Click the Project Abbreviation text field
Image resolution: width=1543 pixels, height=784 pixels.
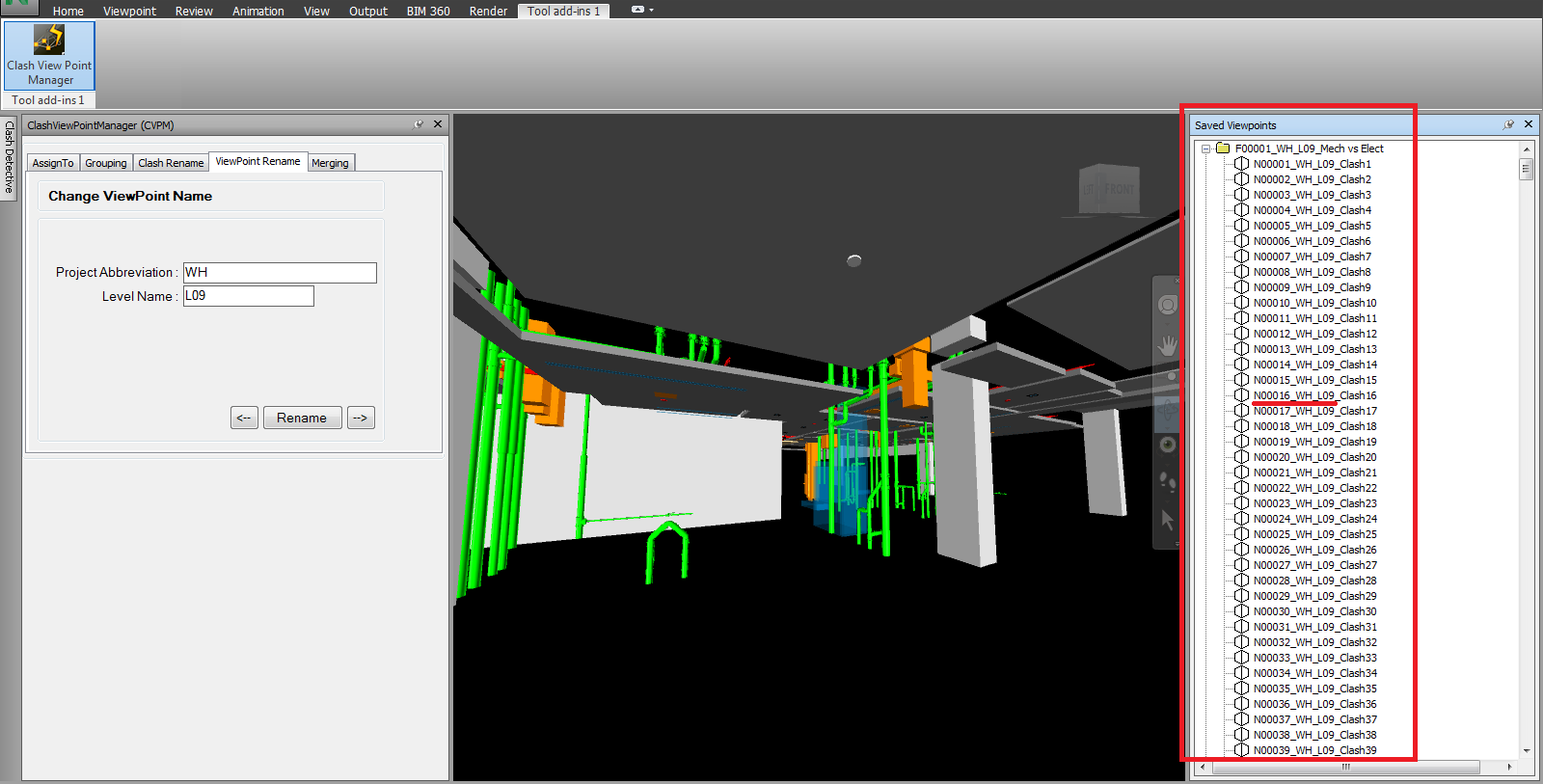click(x=280, y=273)
